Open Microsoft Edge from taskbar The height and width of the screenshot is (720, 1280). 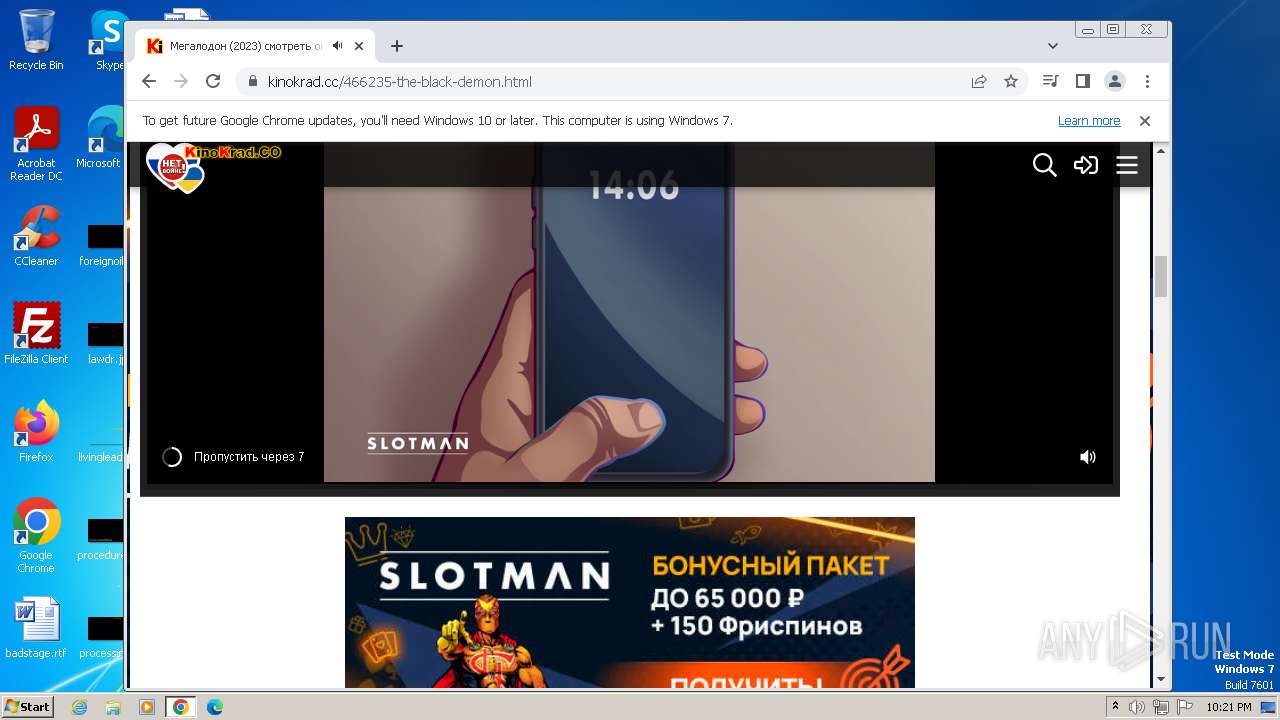215,707
